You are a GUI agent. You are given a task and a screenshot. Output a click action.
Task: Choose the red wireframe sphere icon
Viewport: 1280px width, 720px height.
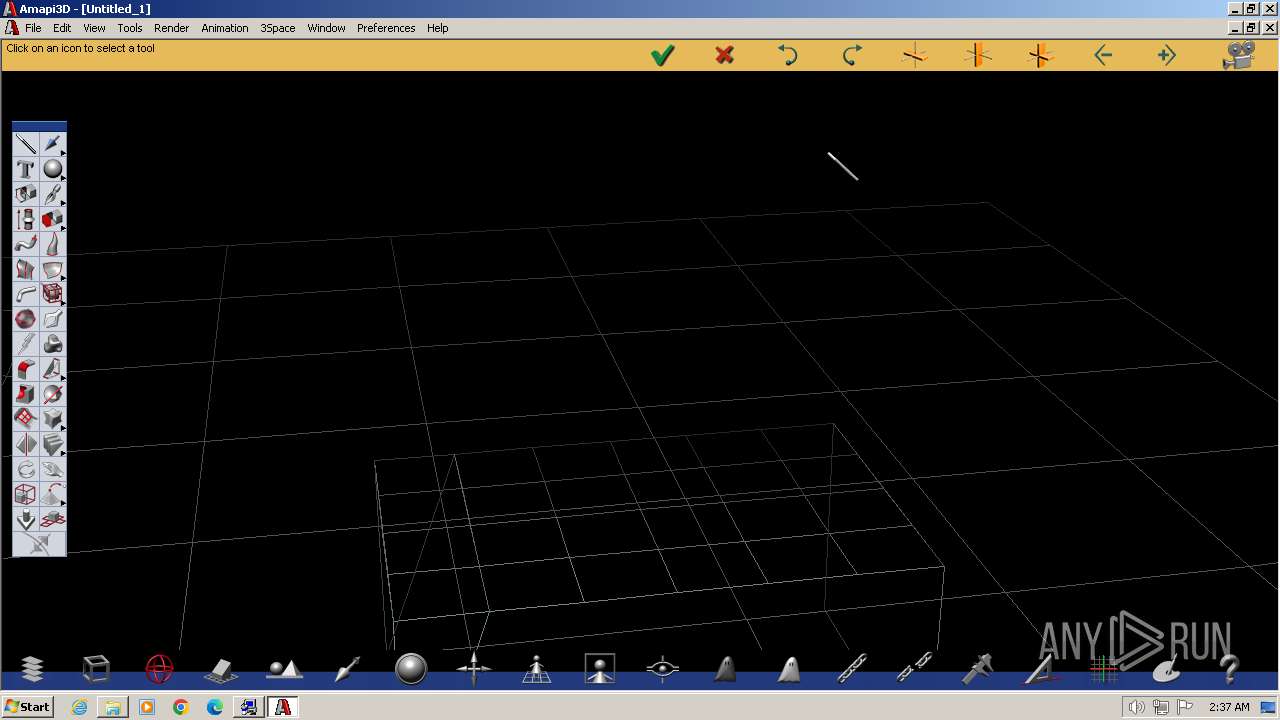pyautogui.click(x=159, y=669)
